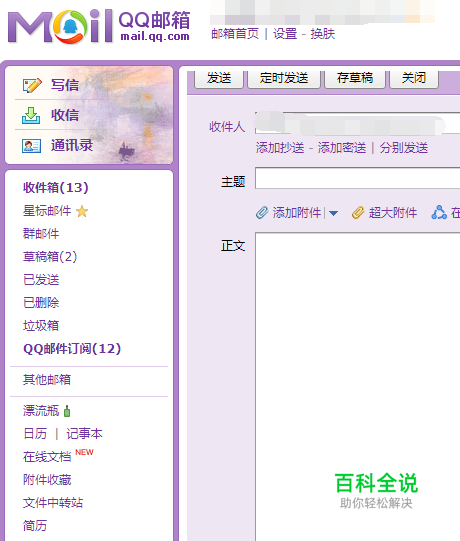
Task: Open 通讯录 address book
Action: (x=72, y=145)
